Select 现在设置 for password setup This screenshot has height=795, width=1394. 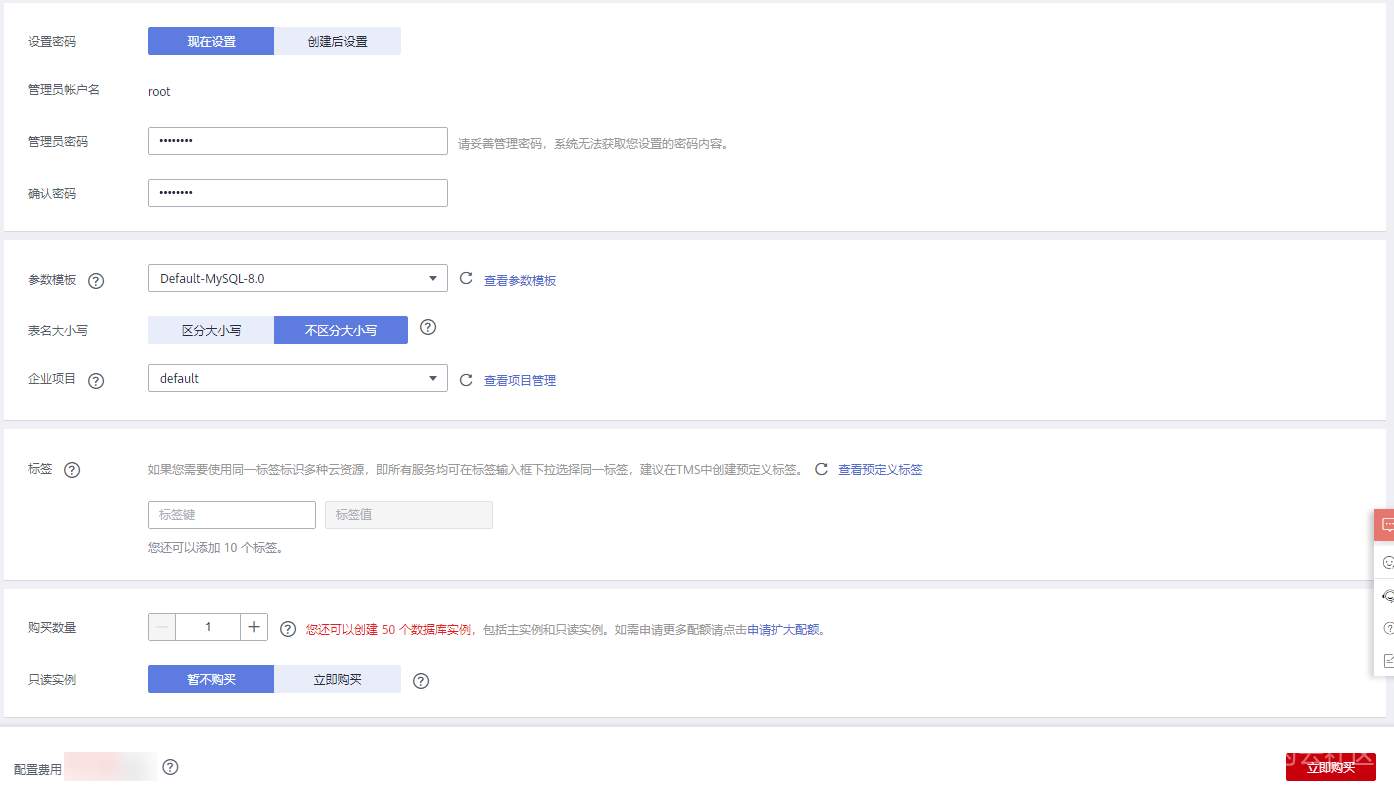tap(211, 41)
